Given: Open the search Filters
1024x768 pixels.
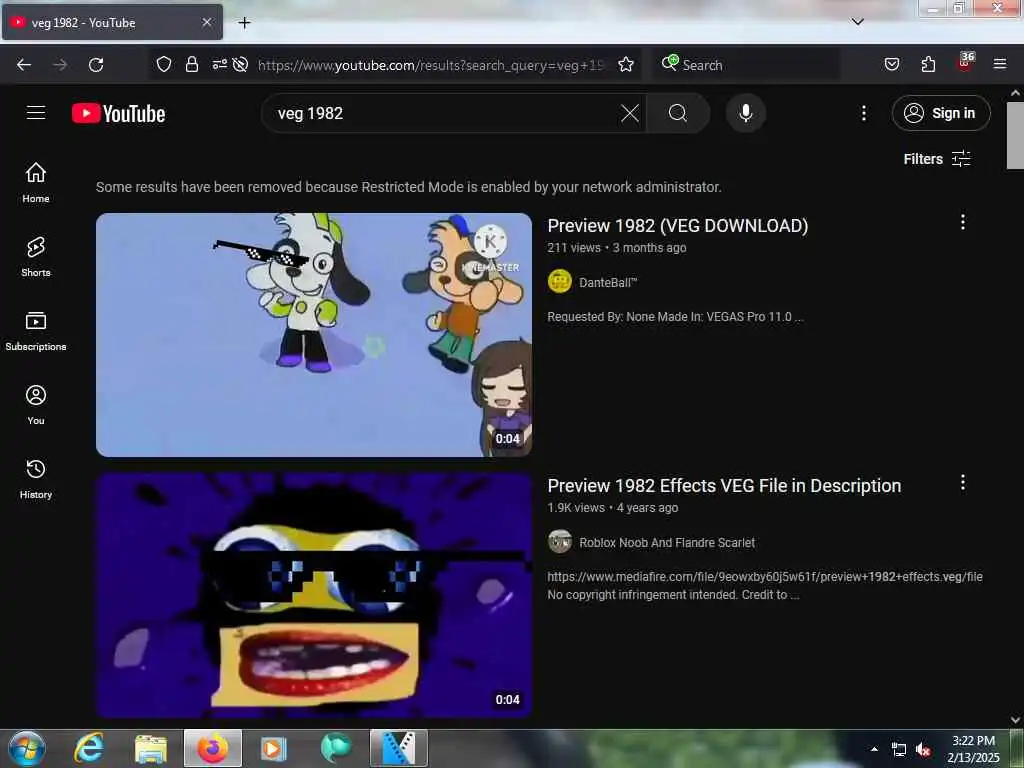Looking at the screenshot, I should click(x=937, y=159).
